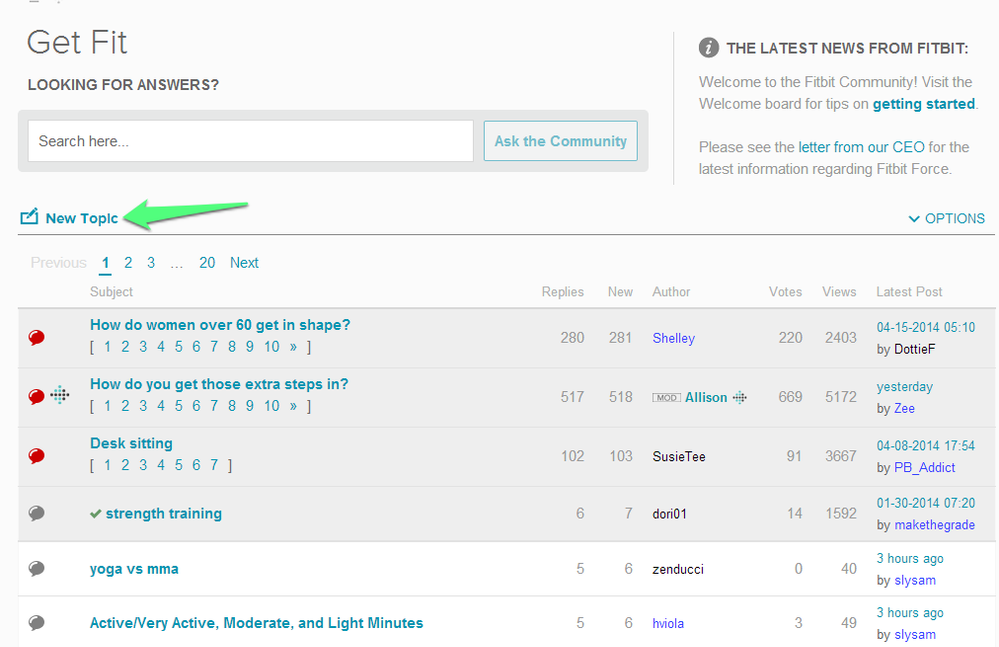Viewport: 999px width, 647px height.
Task: Click the Votes column header
Action: (786, 292)
